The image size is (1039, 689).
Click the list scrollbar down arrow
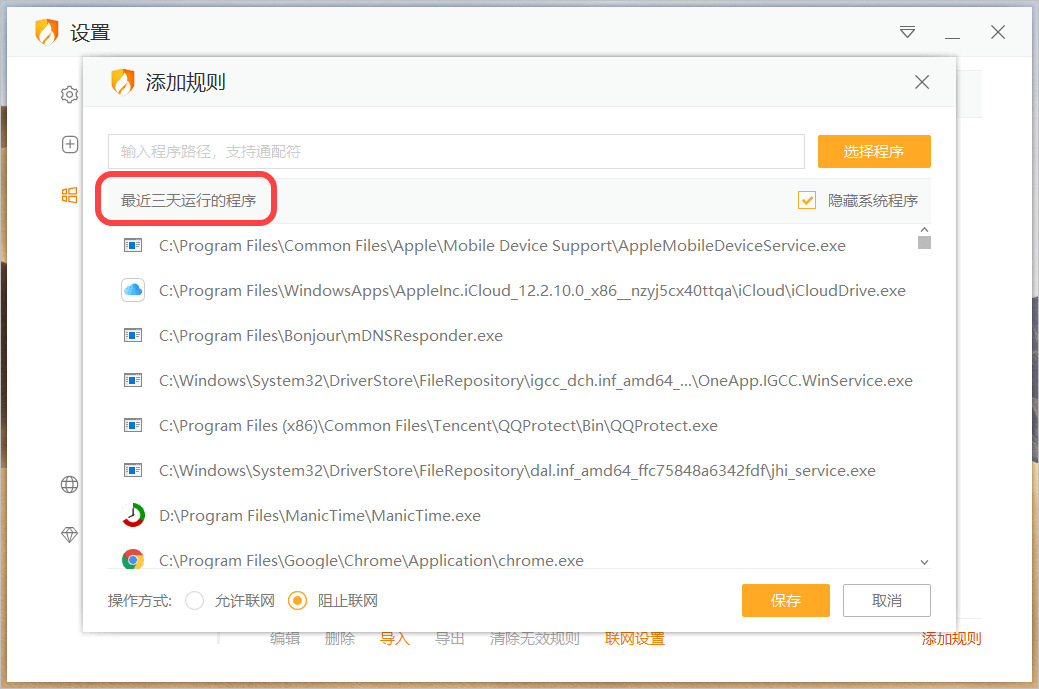[924, 562]
